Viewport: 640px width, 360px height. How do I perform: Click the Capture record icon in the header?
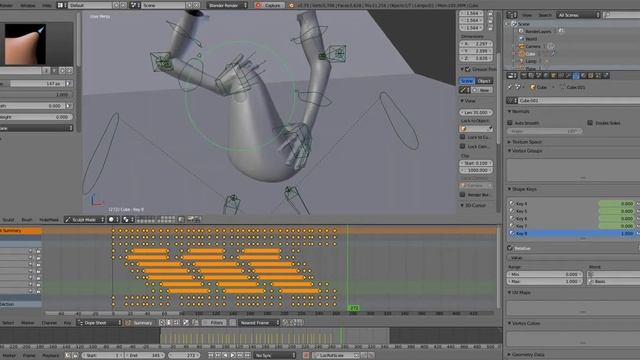(258, 6)
